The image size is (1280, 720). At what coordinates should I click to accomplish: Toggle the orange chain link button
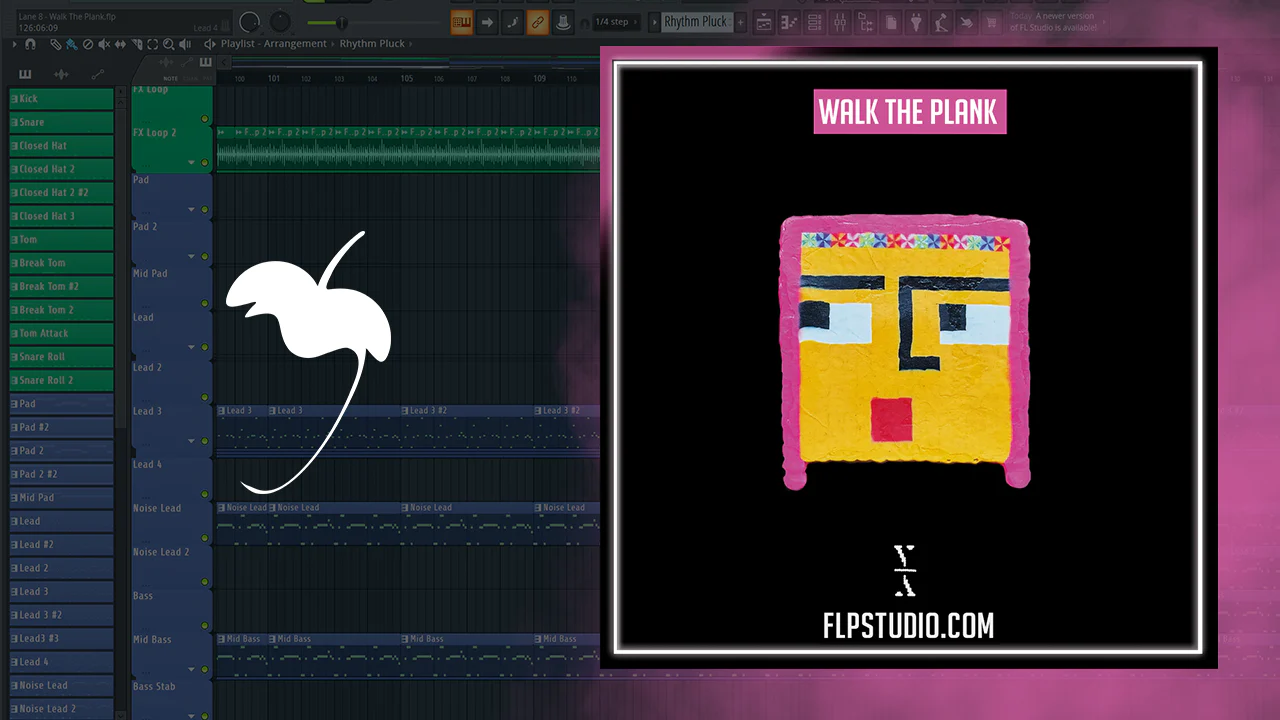point(537,22)
